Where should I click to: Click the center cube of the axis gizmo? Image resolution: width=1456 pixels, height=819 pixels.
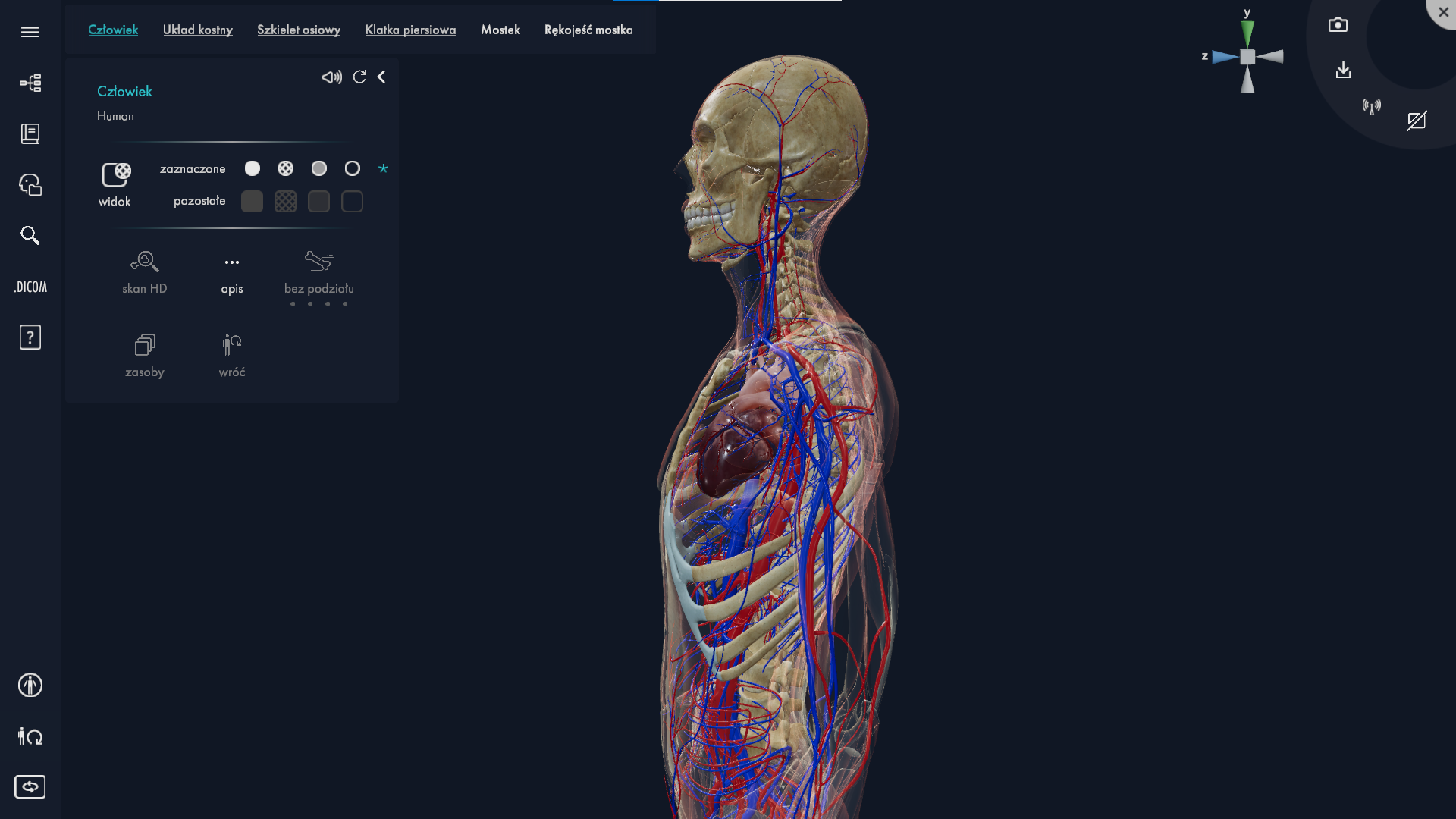[1247, 57]
